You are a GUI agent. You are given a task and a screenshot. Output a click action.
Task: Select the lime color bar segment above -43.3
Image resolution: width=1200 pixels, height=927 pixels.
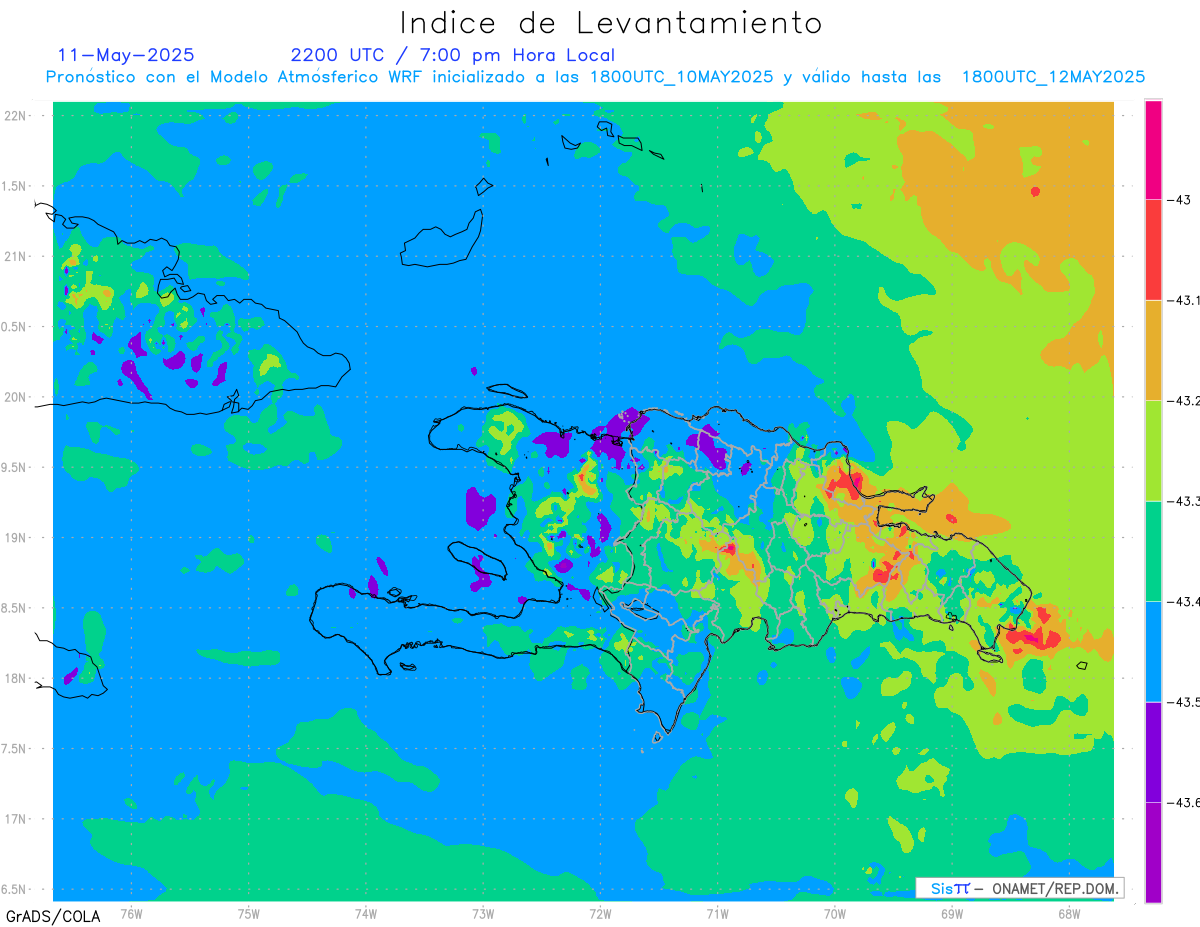pyautogui.click(x=1153, y=451)
